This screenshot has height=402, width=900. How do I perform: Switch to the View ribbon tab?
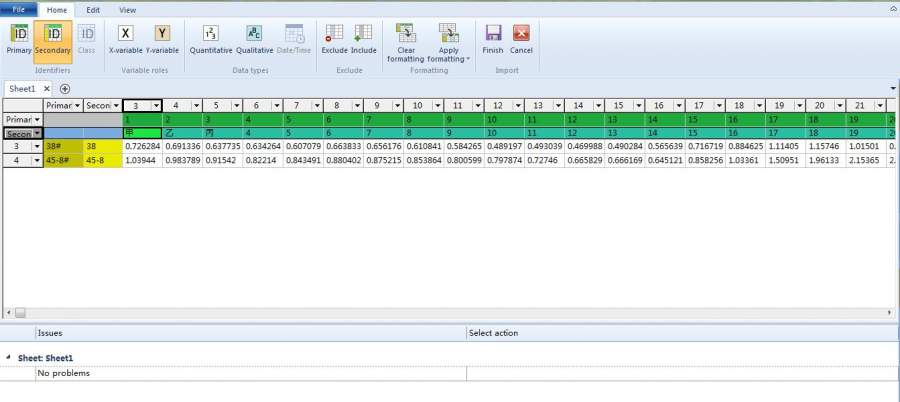tap(127, 10)
